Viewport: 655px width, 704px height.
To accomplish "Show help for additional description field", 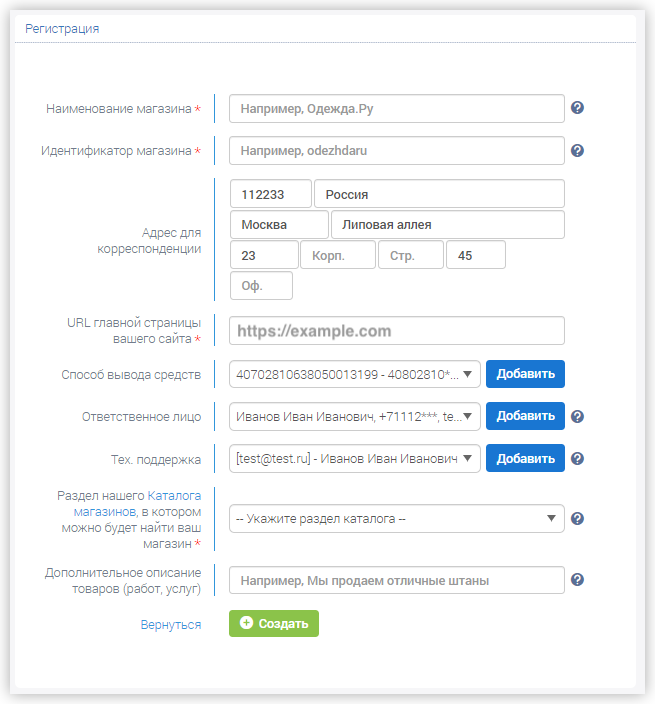I will (577, 580).
